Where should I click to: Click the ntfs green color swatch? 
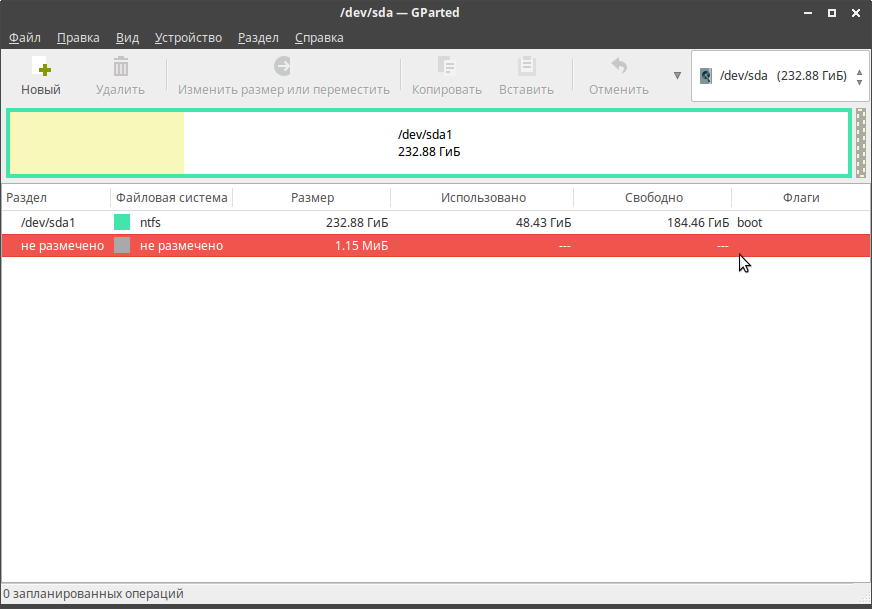tap(122, 222)
